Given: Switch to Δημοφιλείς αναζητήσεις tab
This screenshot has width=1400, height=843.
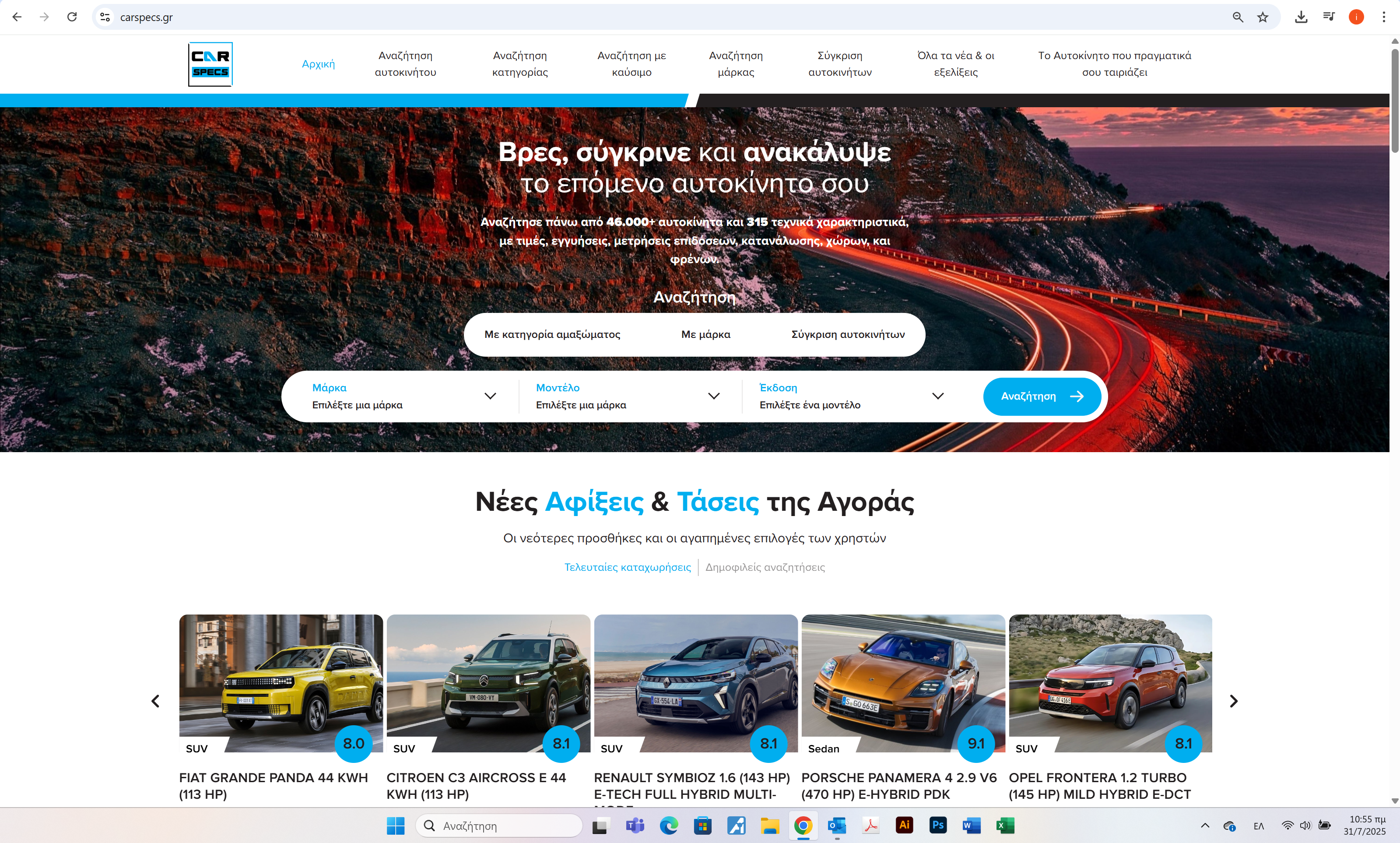Looking at the screenshot, I should tap(765, 567).
